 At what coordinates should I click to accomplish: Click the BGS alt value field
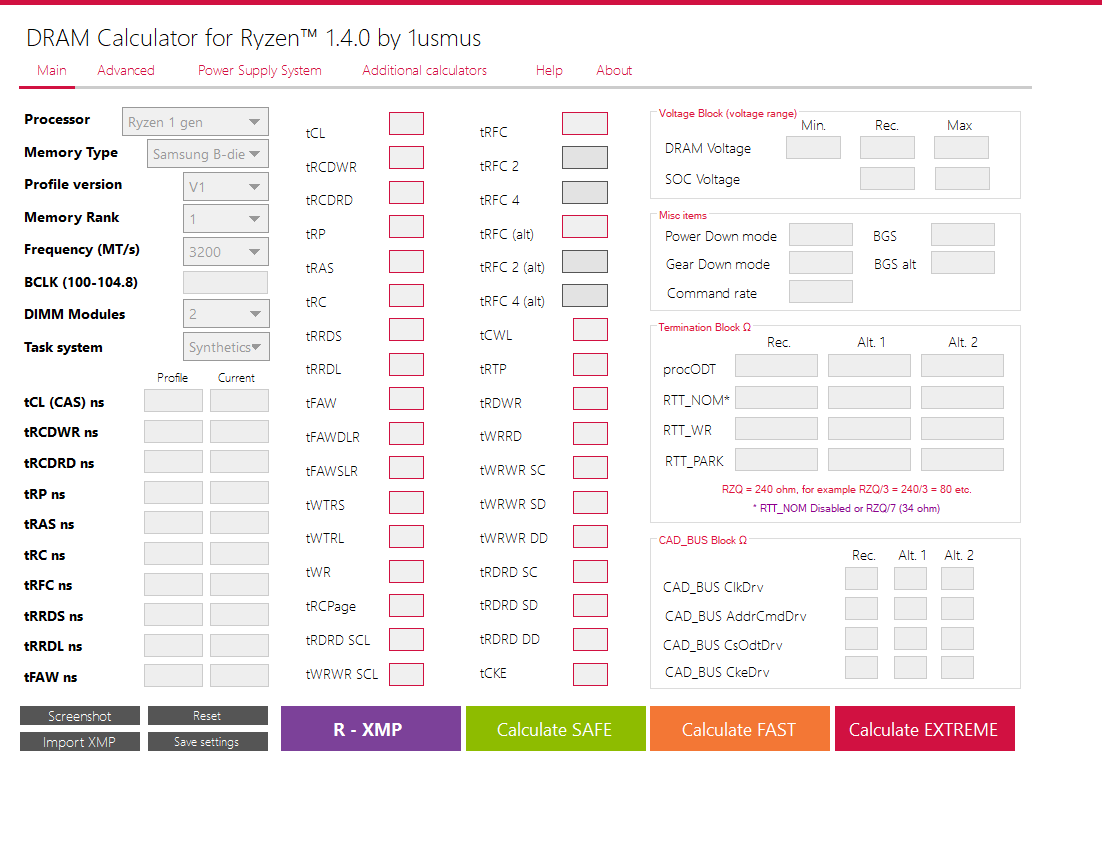963,263
